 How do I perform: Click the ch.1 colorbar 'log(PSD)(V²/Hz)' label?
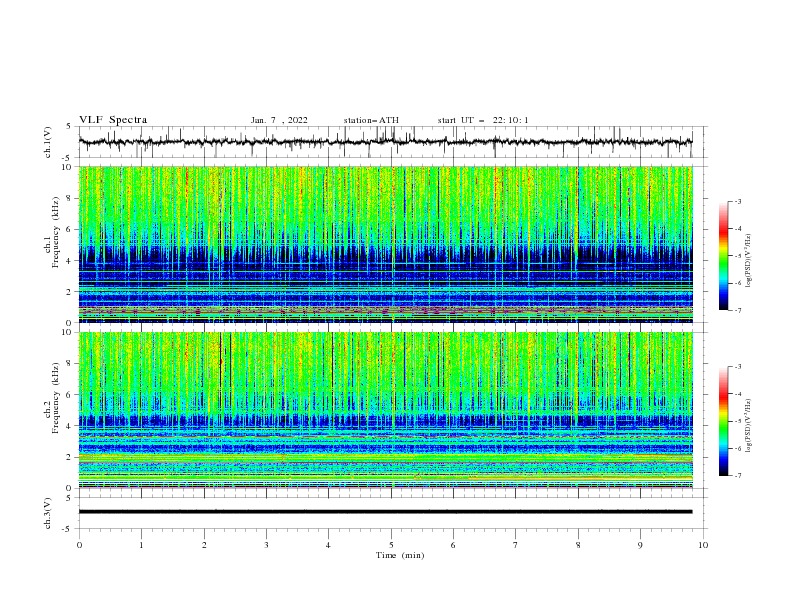point(748,261)
